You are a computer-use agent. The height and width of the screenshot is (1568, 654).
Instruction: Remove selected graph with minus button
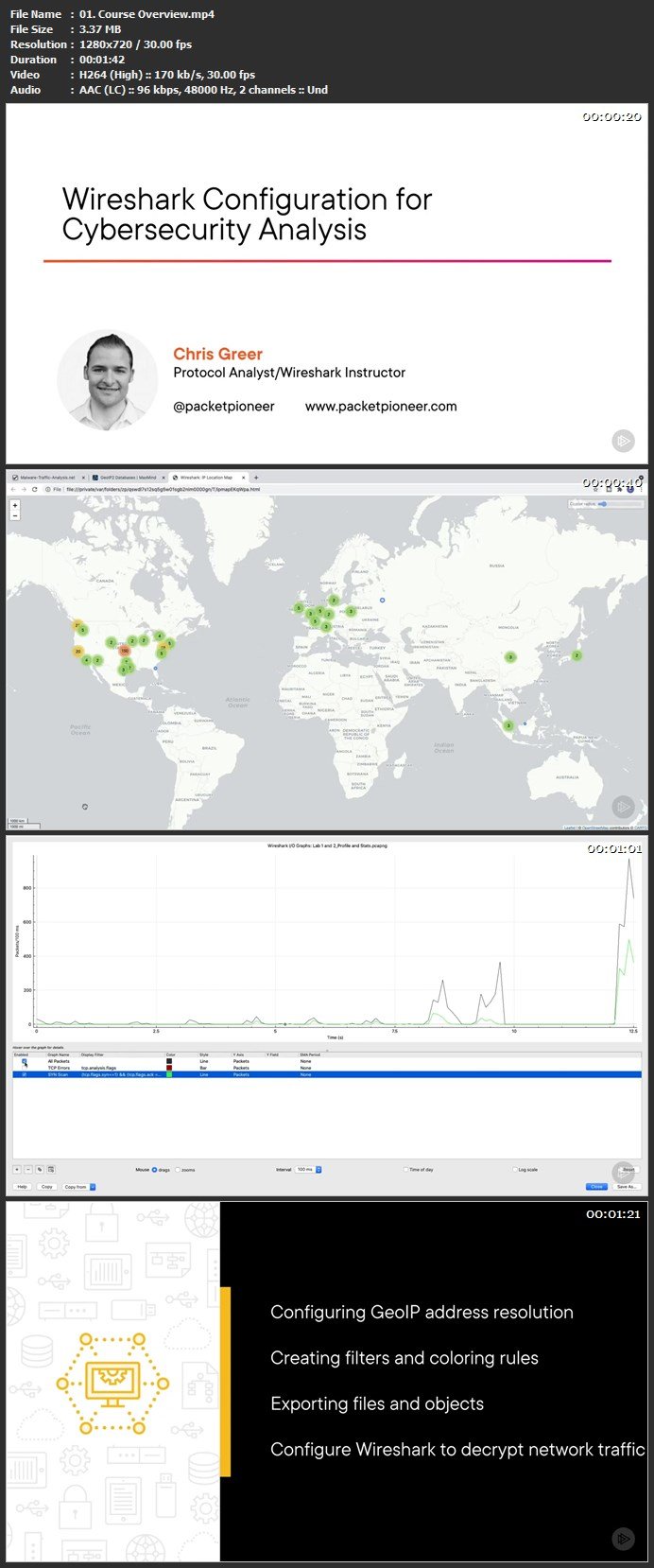tap(28, 1170)
